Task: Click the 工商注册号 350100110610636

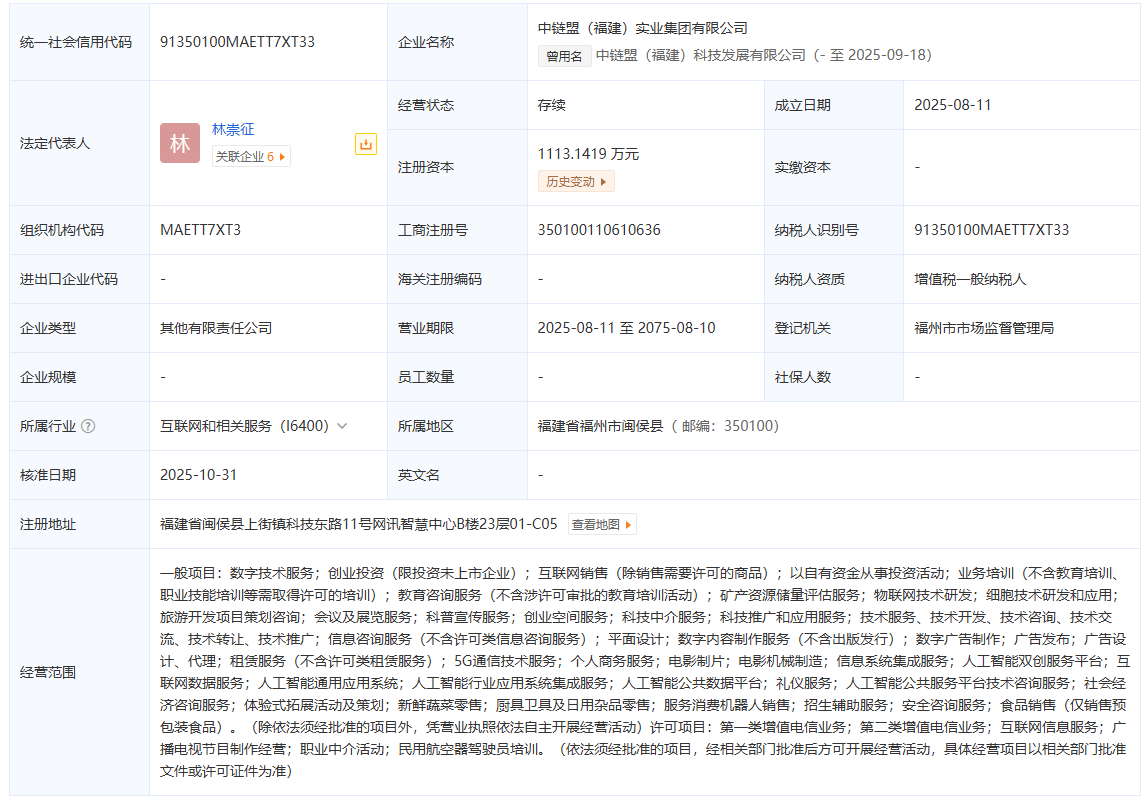Action: click(599, 230)
